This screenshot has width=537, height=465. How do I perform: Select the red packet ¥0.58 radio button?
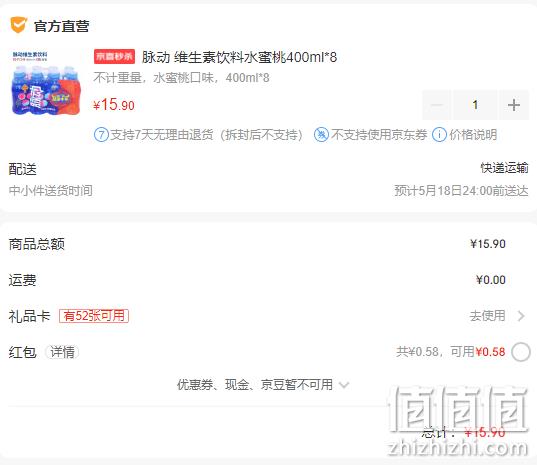coord(521,352)
